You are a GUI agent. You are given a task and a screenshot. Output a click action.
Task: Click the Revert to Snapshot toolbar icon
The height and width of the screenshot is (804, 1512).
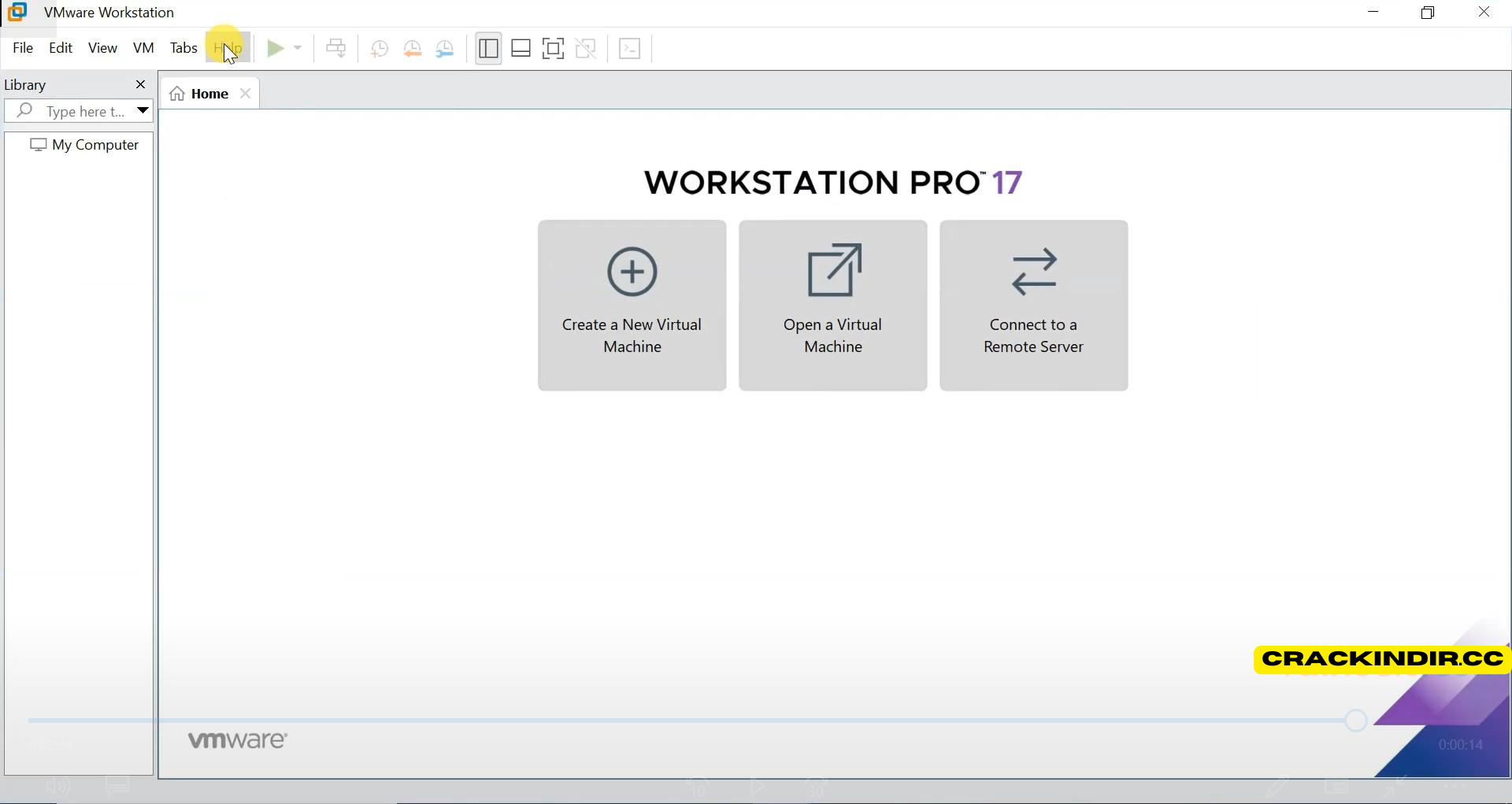[412, 49]
